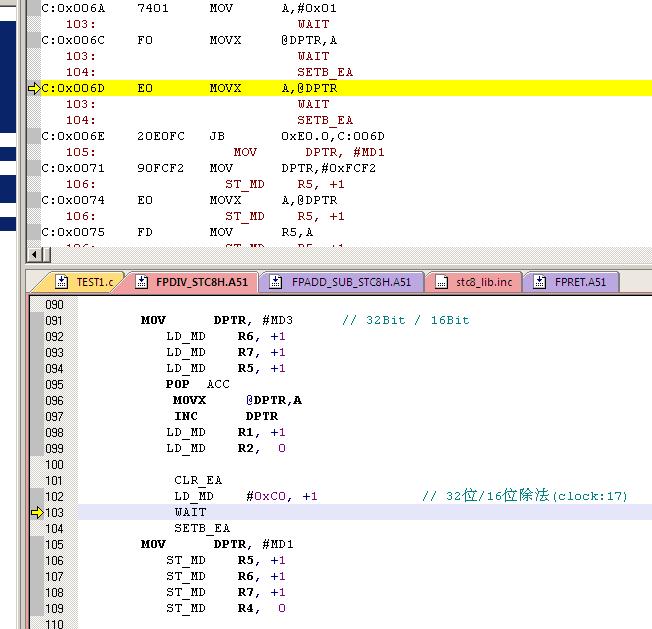Click the disassembly scroll-left arrow

35,254
